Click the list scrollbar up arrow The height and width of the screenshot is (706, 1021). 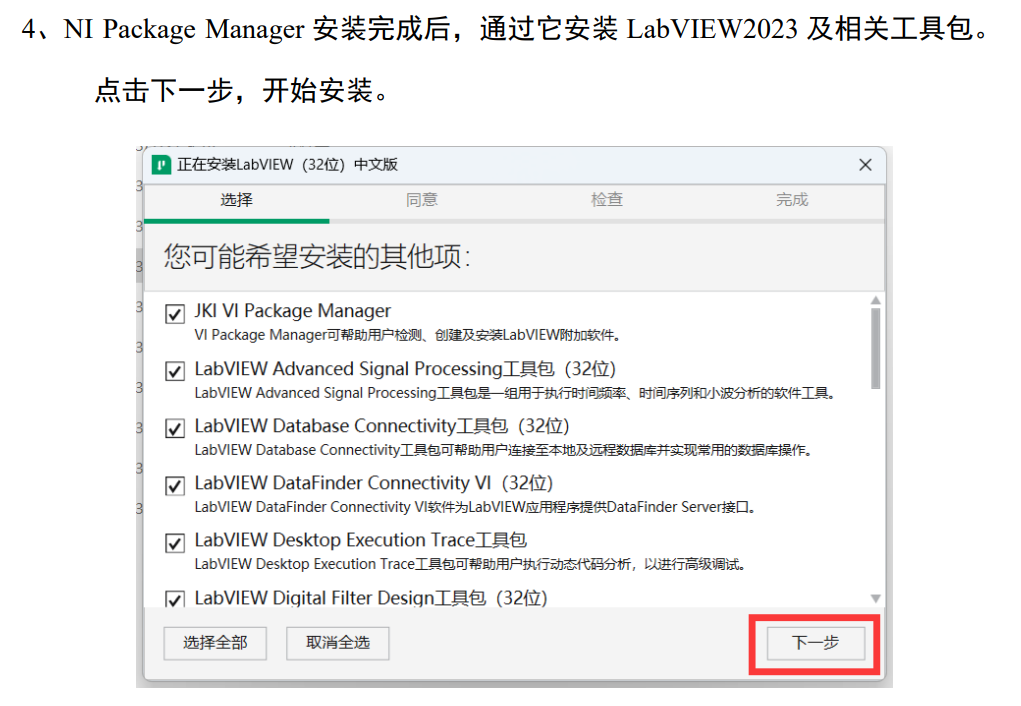[x=876, y=300]
